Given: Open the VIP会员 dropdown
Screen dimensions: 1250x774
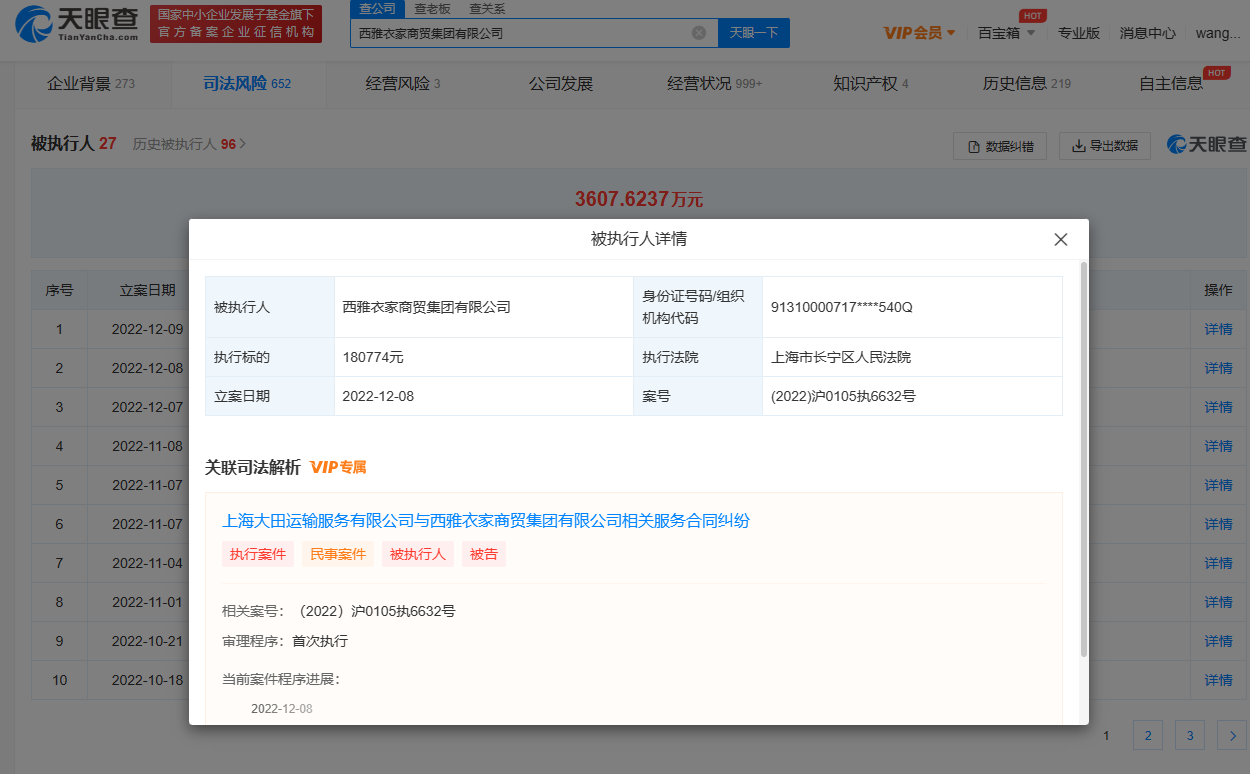Looking at the screenshot, I should pos(920,33).
